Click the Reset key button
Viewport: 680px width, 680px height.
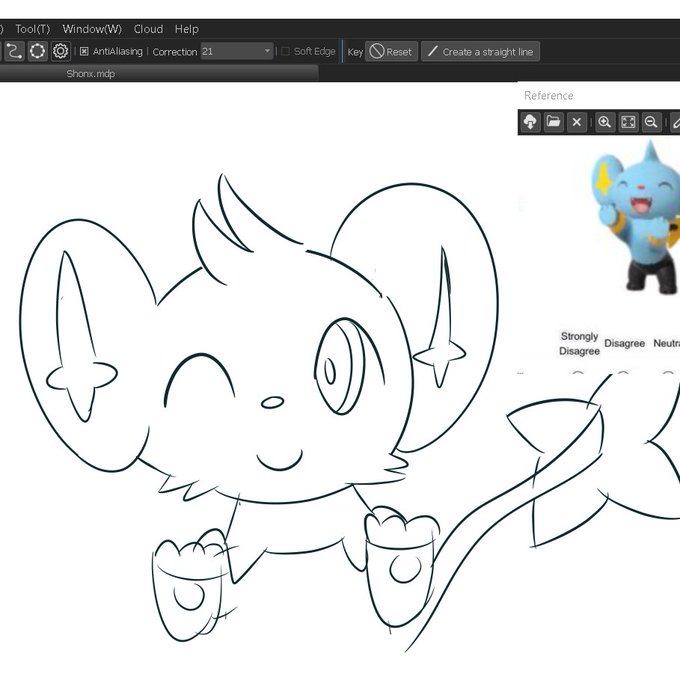[x=392, y=52]
